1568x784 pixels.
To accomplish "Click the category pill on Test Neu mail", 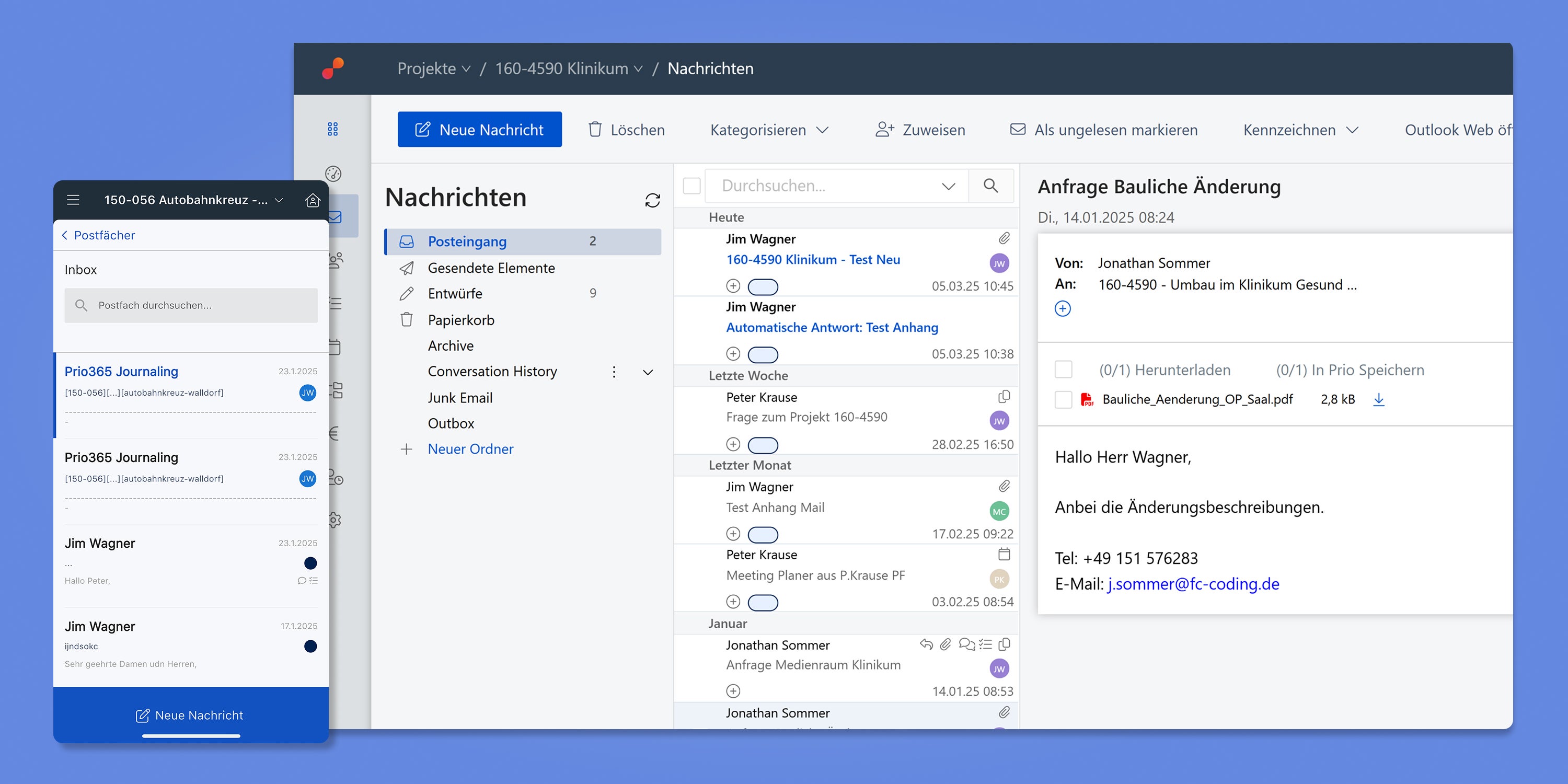I will click(763, 286).
